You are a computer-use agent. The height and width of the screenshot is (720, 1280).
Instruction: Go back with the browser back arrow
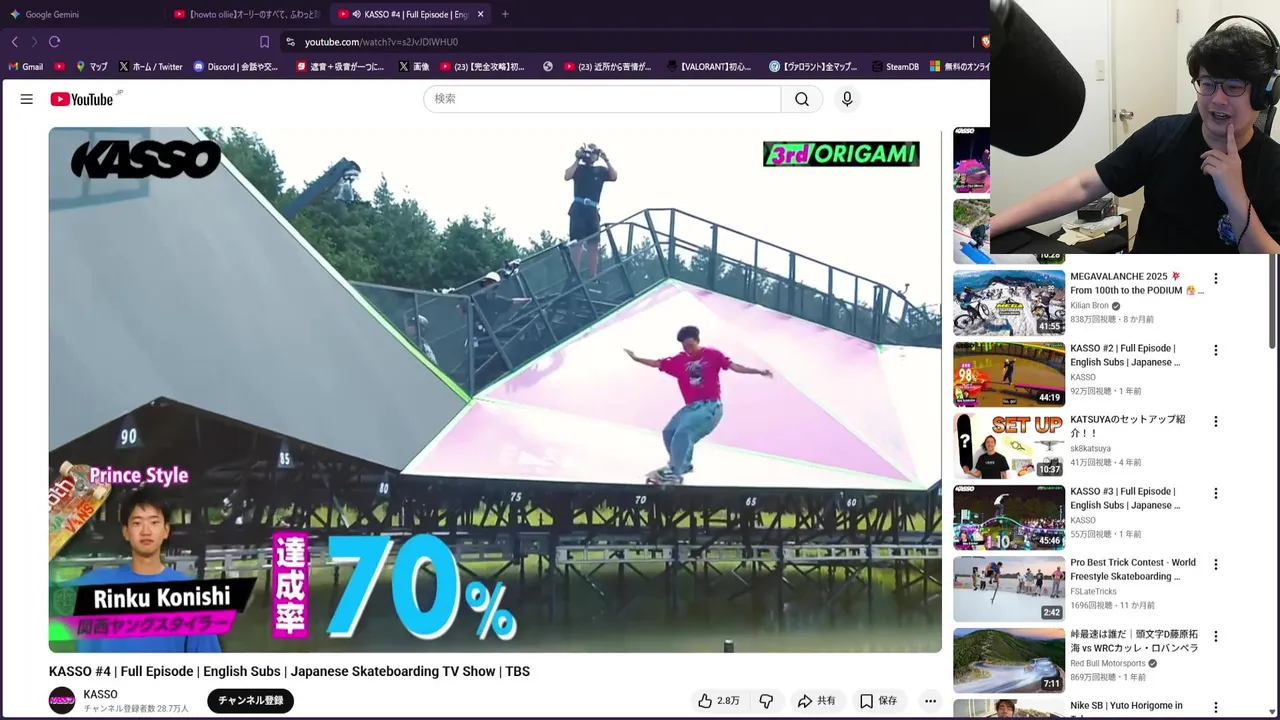pos(14,42)
